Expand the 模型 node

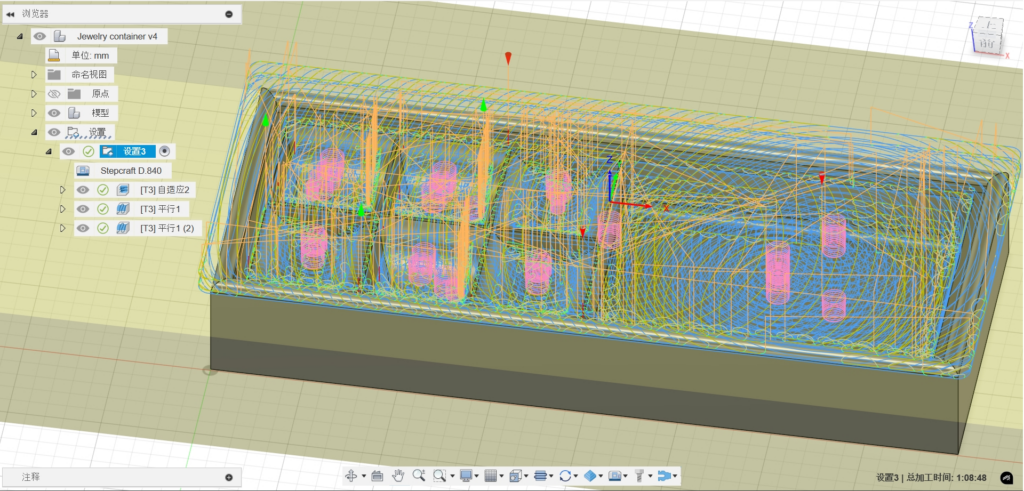pos(33,112)
